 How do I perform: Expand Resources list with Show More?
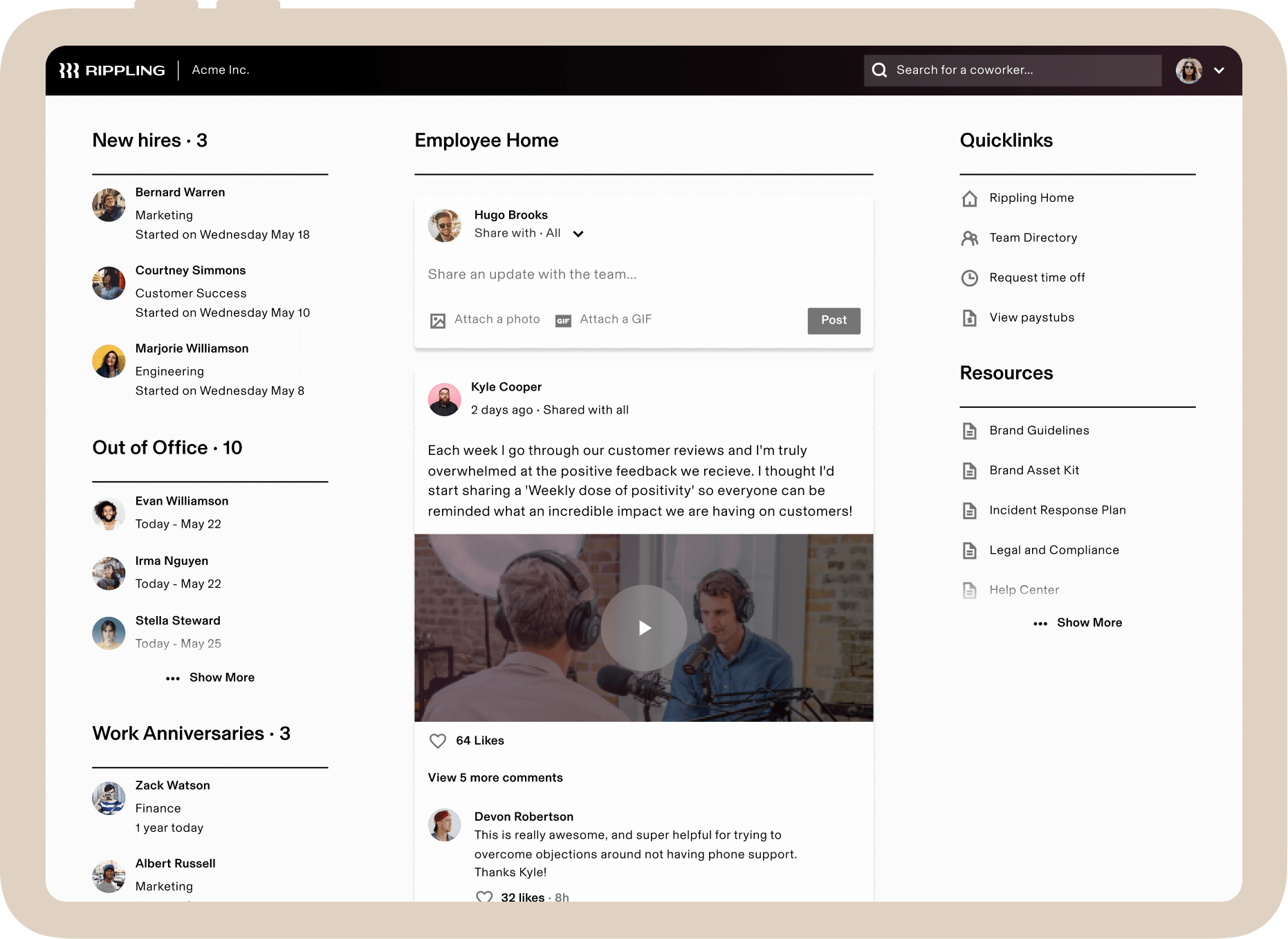pos(1078,623)
